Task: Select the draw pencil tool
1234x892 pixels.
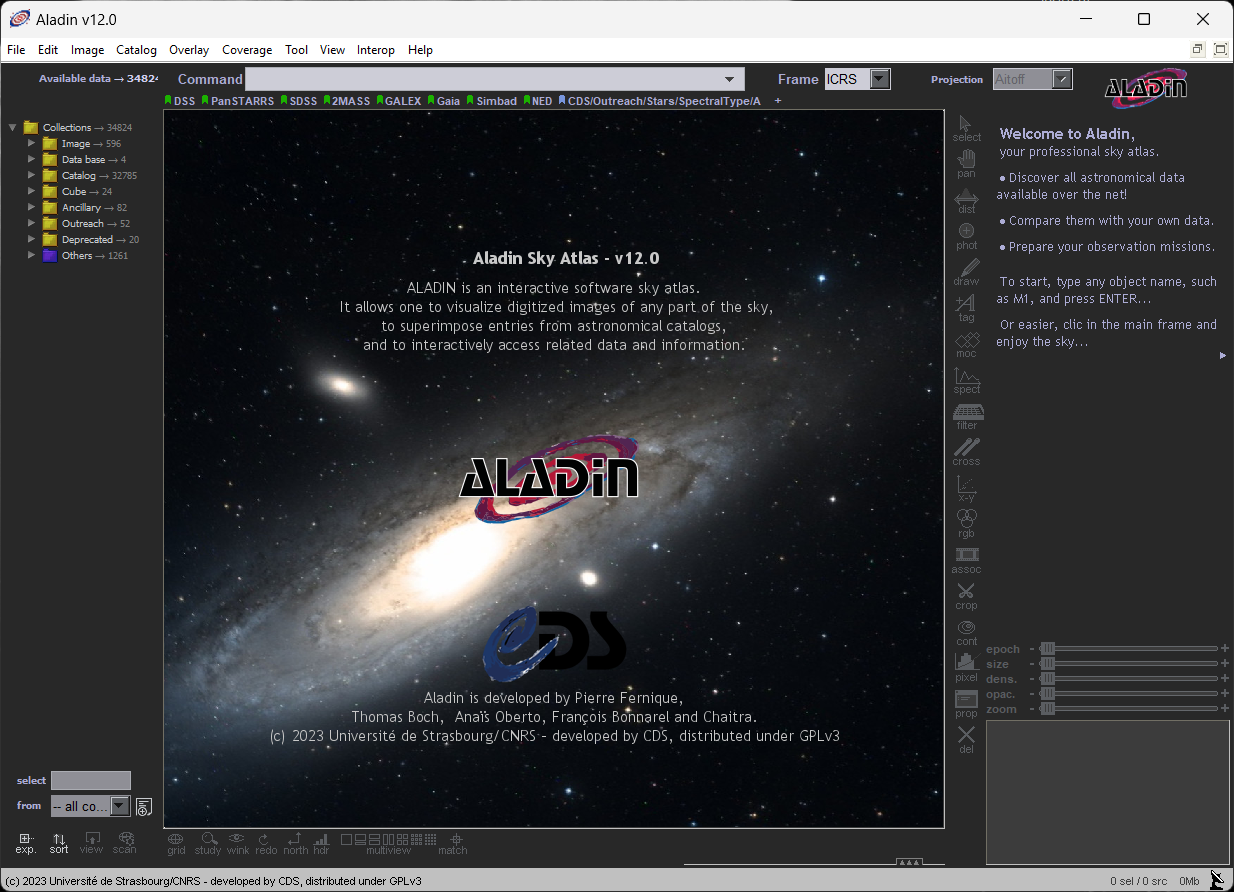Action: (x=966, y=272)
